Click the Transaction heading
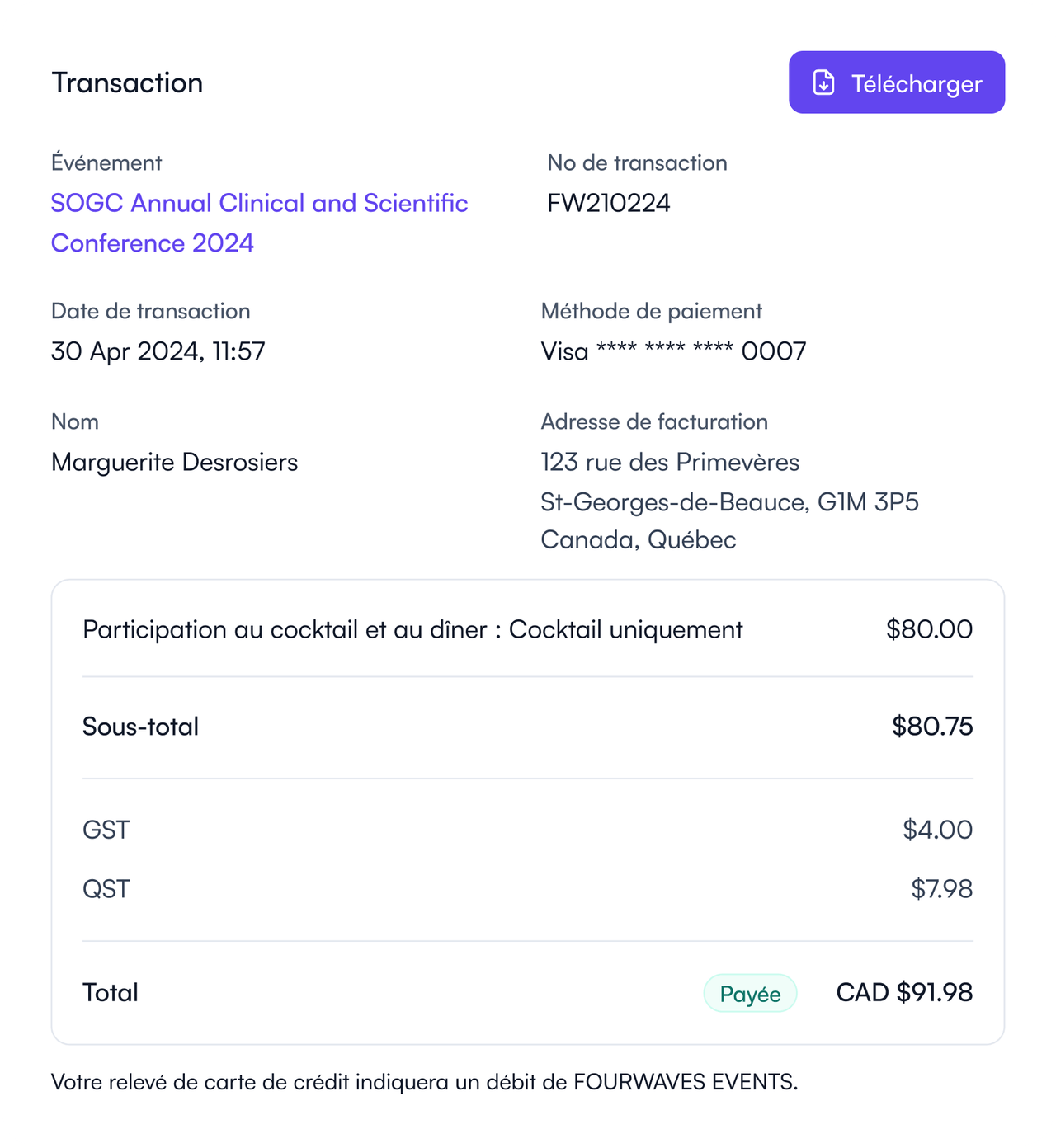The image size is (1056, 1148). pyautogui.click(x=127, y=82)
